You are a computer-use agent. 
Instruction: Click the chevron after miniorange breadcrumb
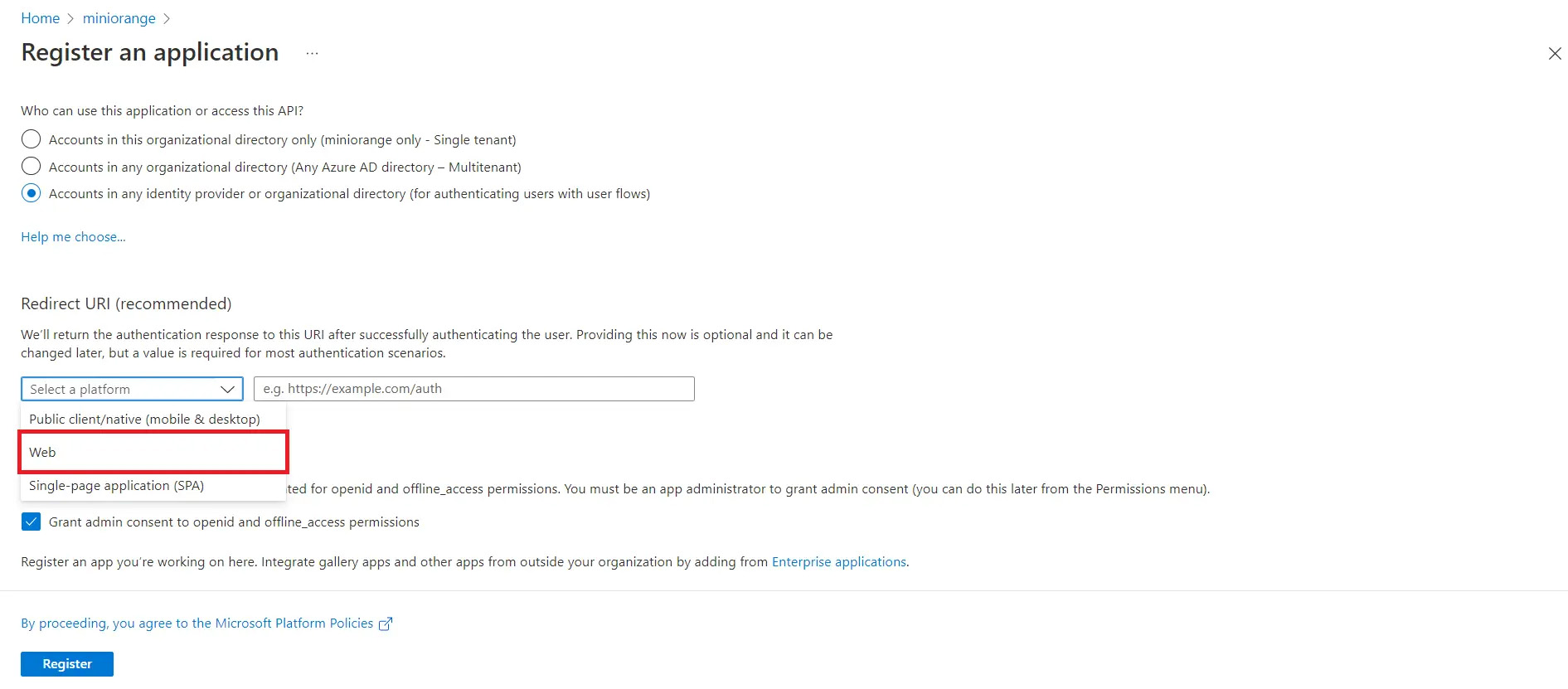[x=166, y=18]
